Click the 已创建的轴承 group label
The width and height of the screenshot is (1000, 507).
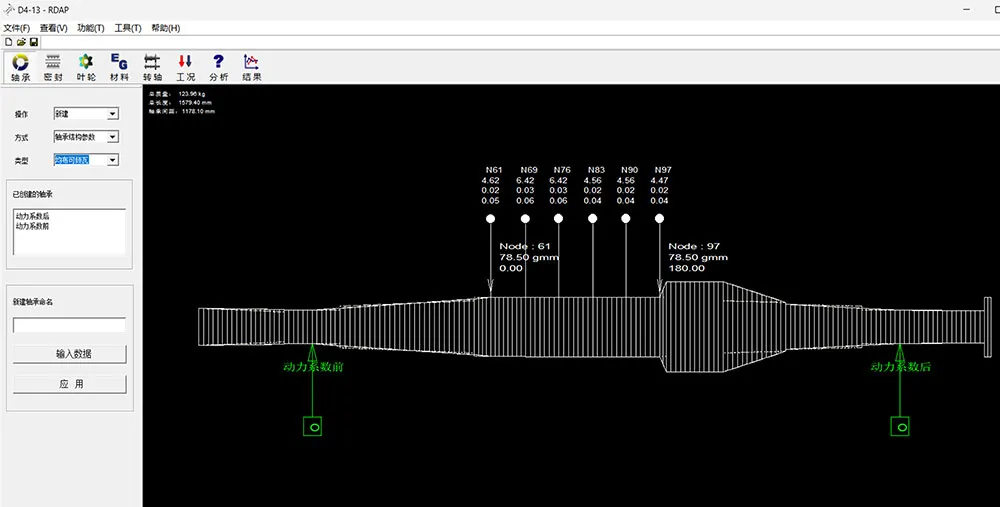33,195
